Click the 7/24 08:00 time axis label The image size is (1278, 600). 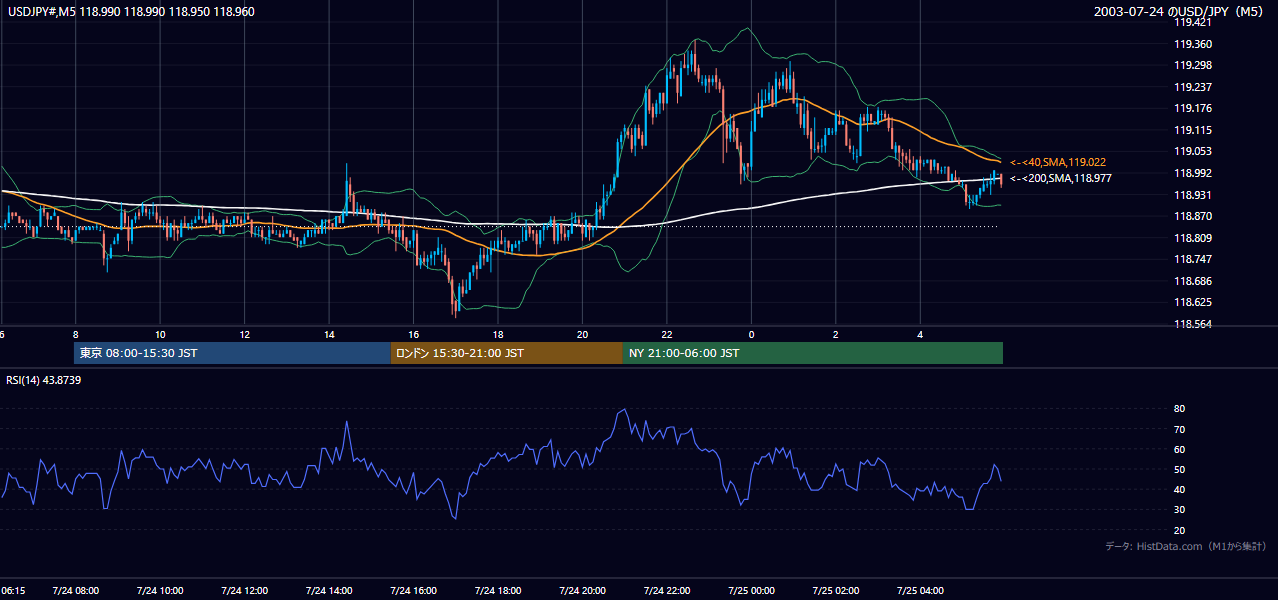click(x=75, y=591)
